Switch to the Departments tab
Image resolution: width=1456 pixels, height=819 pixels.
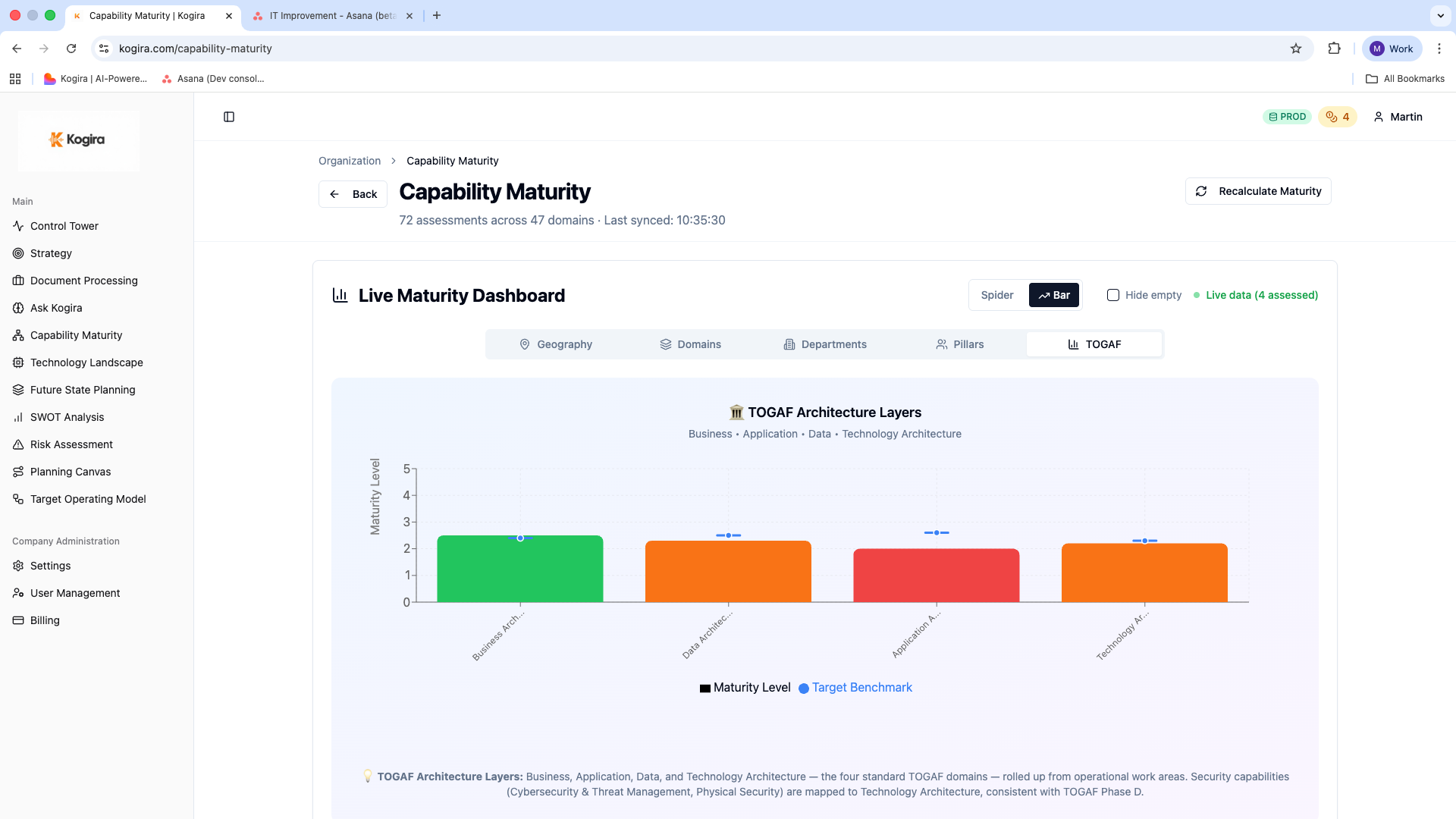point(824,344)
